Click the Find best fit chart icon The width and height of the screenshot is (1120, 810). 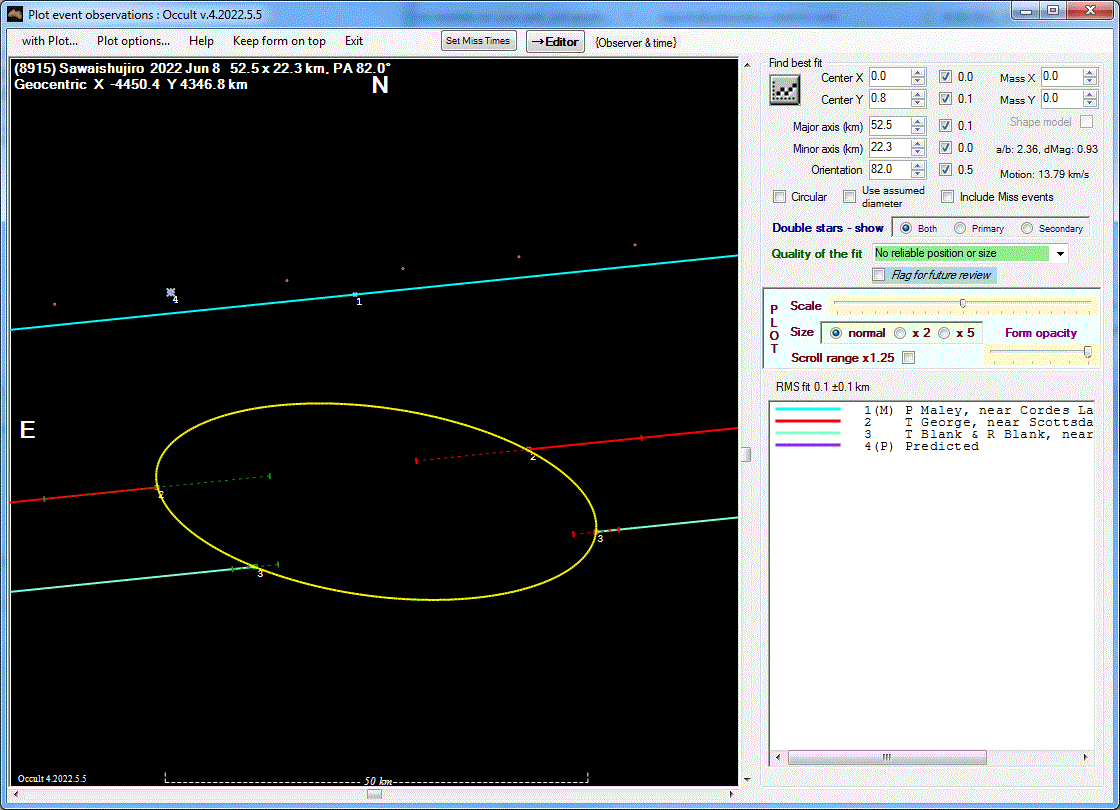(784, 89)
